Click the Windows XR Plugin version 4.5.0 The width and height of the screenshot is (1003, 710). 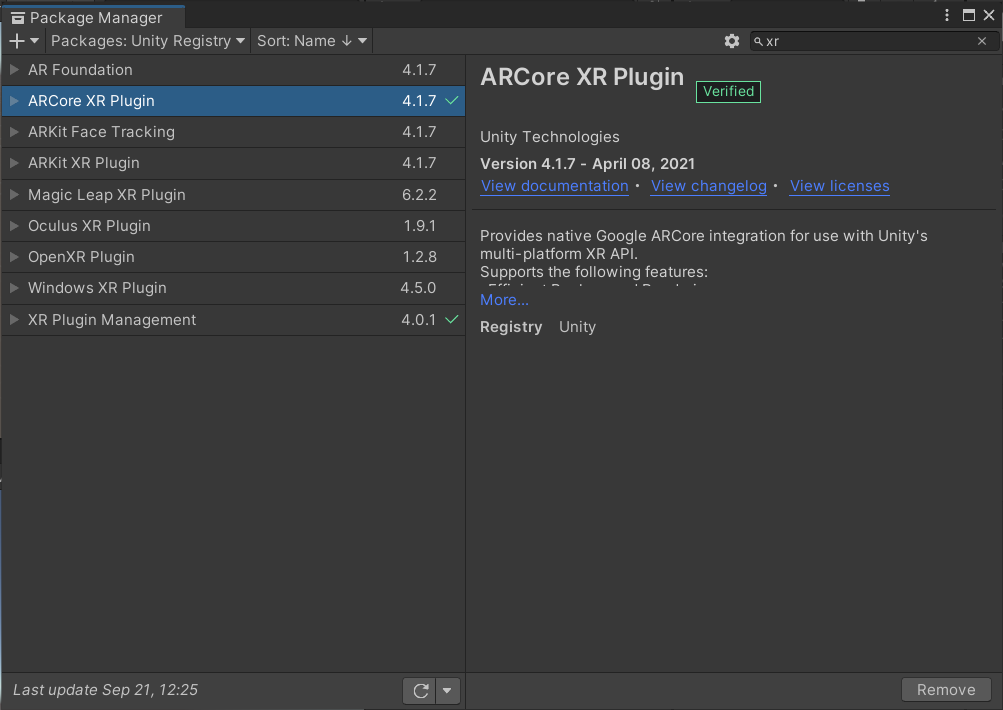(x=418, y=288)
